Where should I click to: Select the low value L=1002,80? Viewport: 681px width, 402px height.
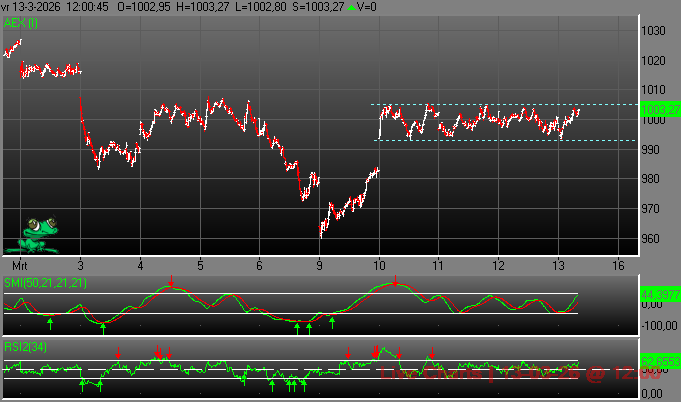[261, 7]
